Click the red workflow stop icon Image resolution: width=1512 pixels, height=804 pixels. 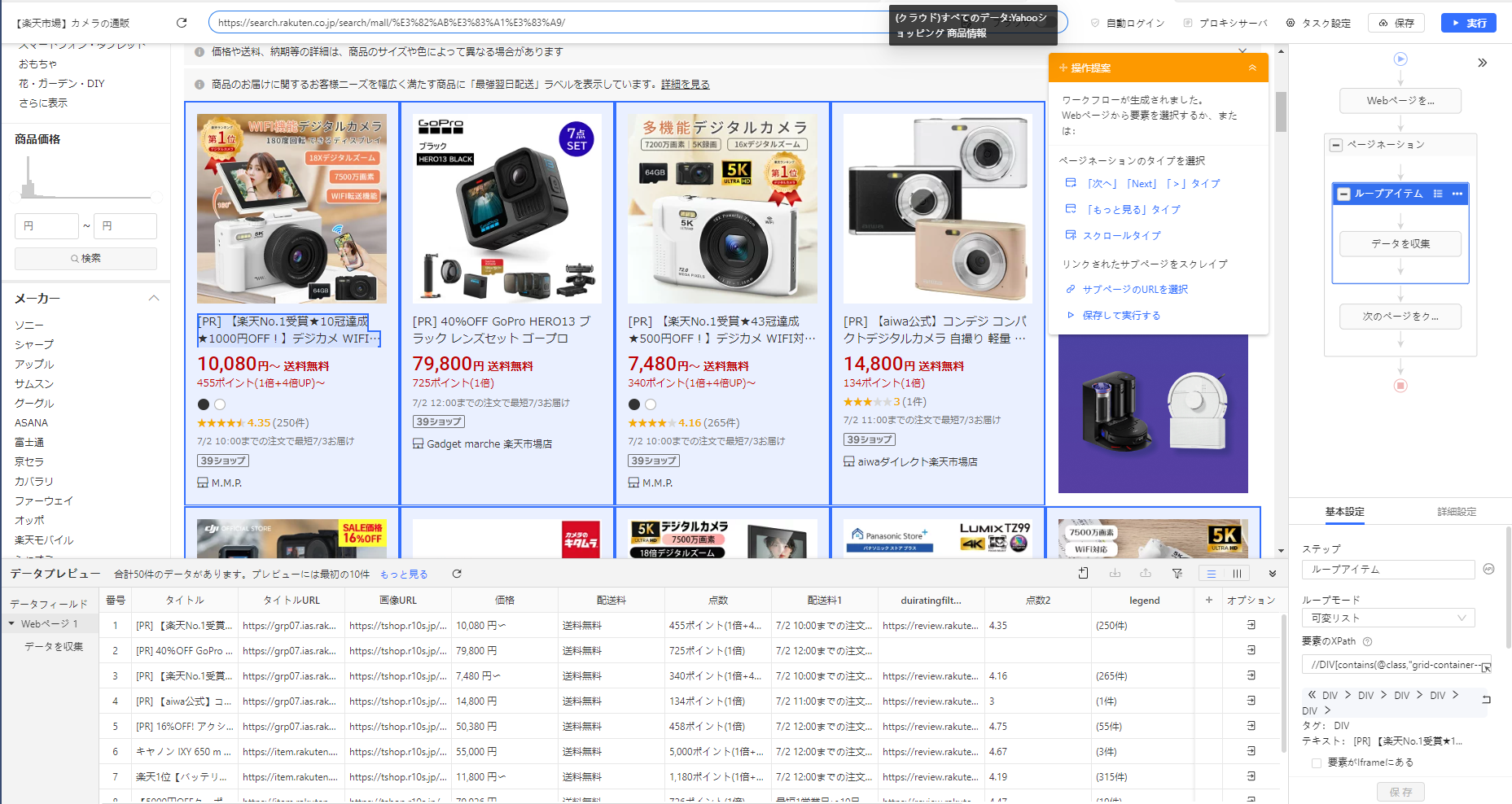(x=1400, y=386)
